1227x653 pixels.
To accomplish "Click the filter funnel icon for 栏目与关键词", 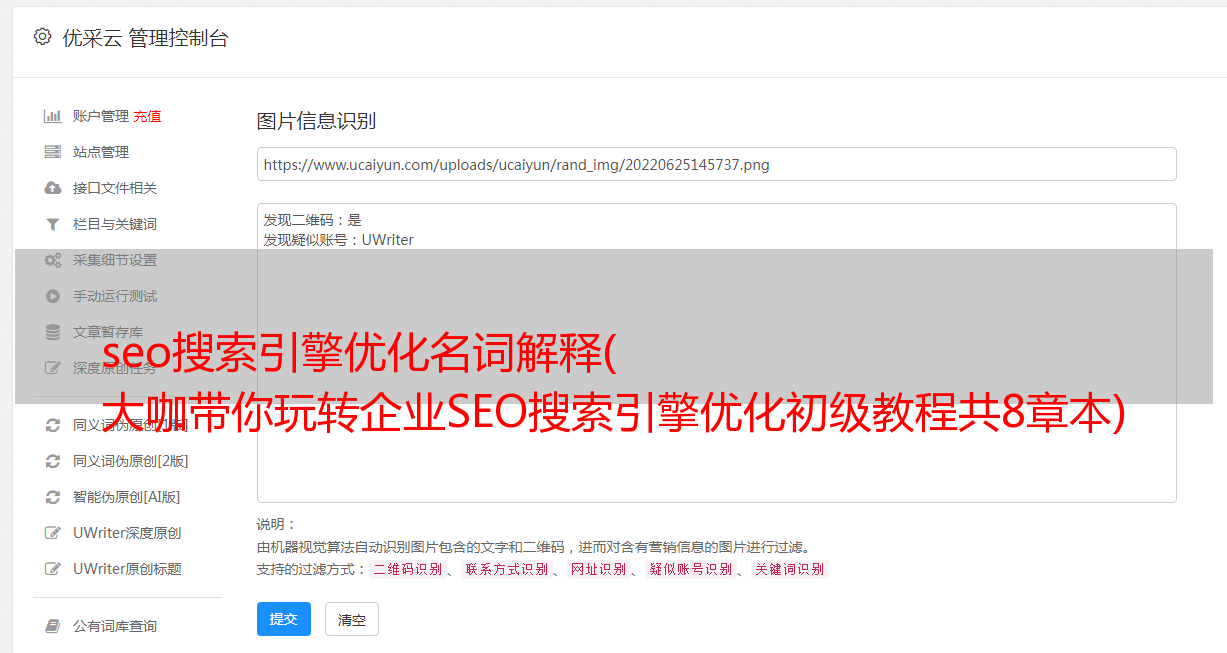I will (x=53, y=224).
